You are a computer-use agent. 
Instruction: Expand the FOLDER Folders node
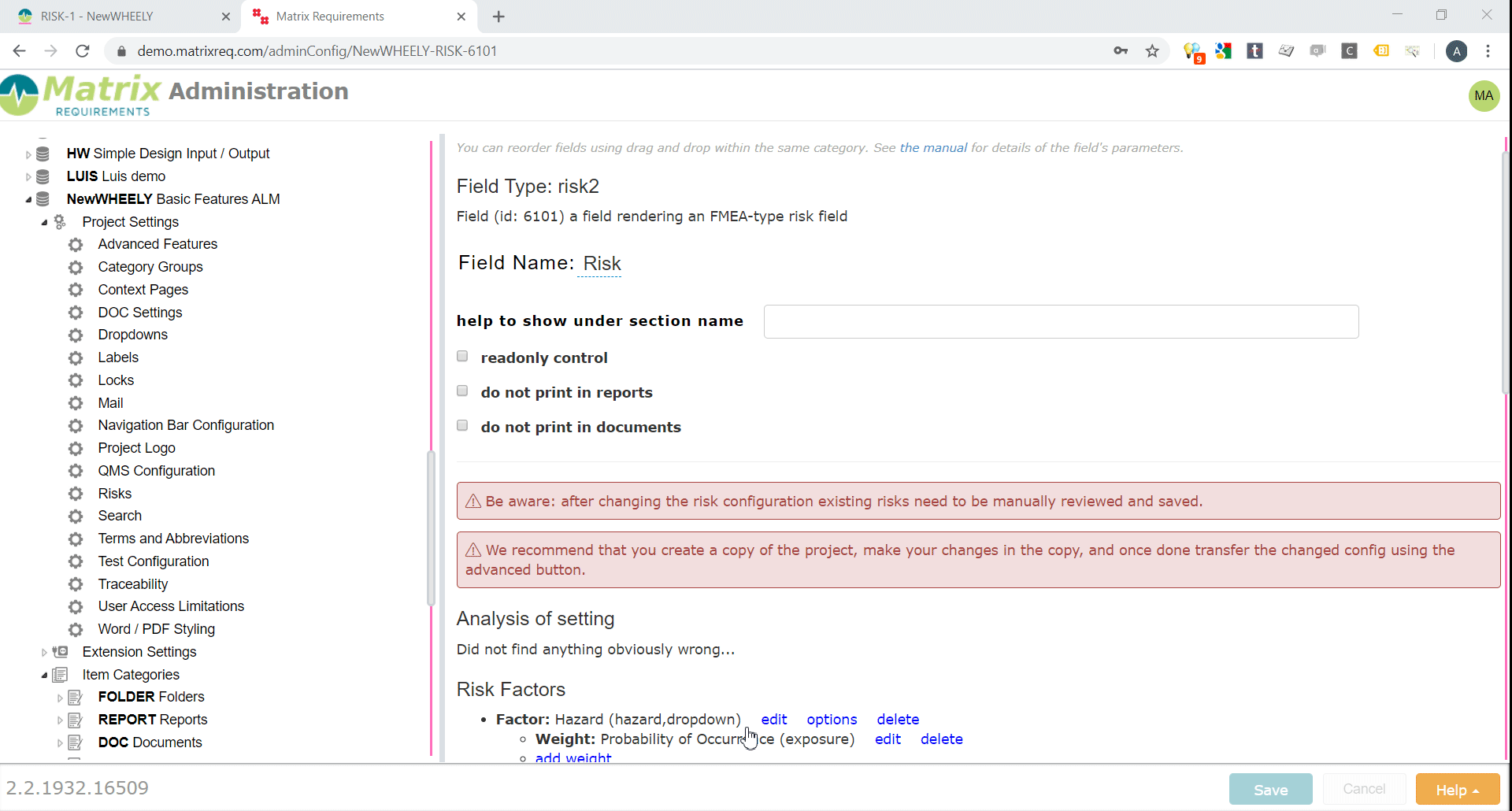(x=60, y=698)
